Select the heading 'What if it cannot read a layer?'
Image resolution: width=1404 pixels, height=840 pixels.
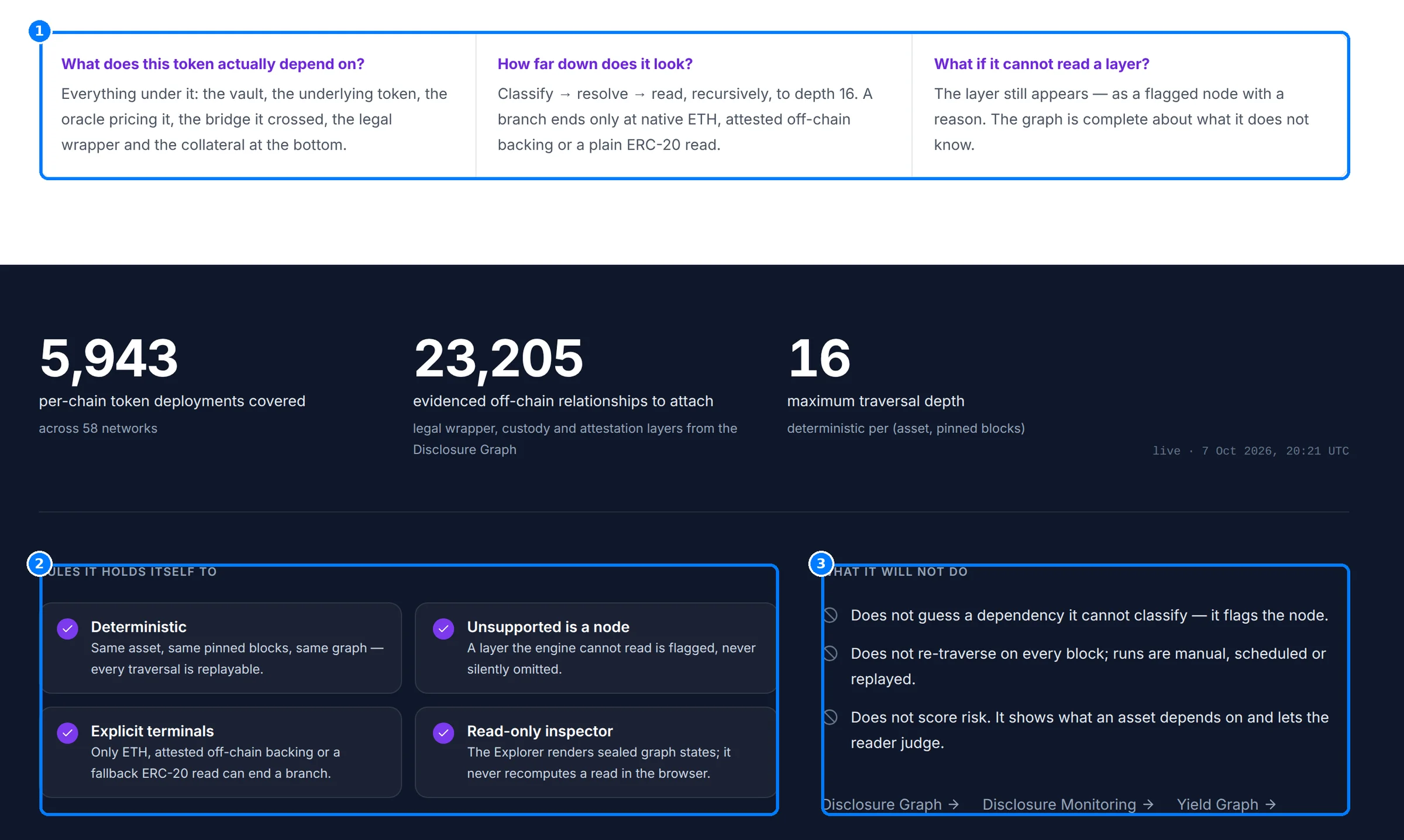1041,64
